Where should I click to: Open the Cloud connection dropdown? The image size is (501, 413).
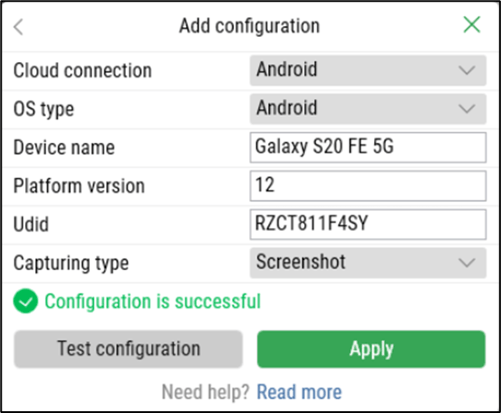pos(368,70)
